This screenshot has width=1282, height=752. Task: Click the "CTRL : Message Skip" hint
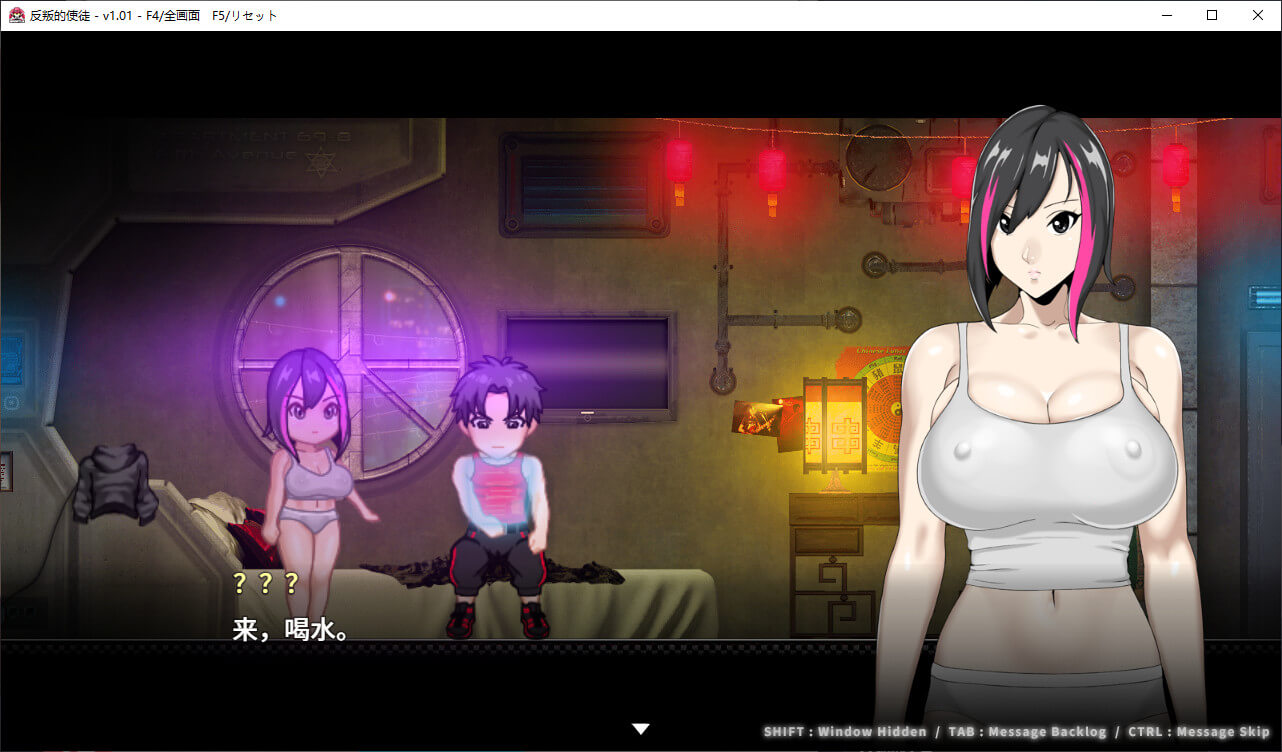[1198, 732]
